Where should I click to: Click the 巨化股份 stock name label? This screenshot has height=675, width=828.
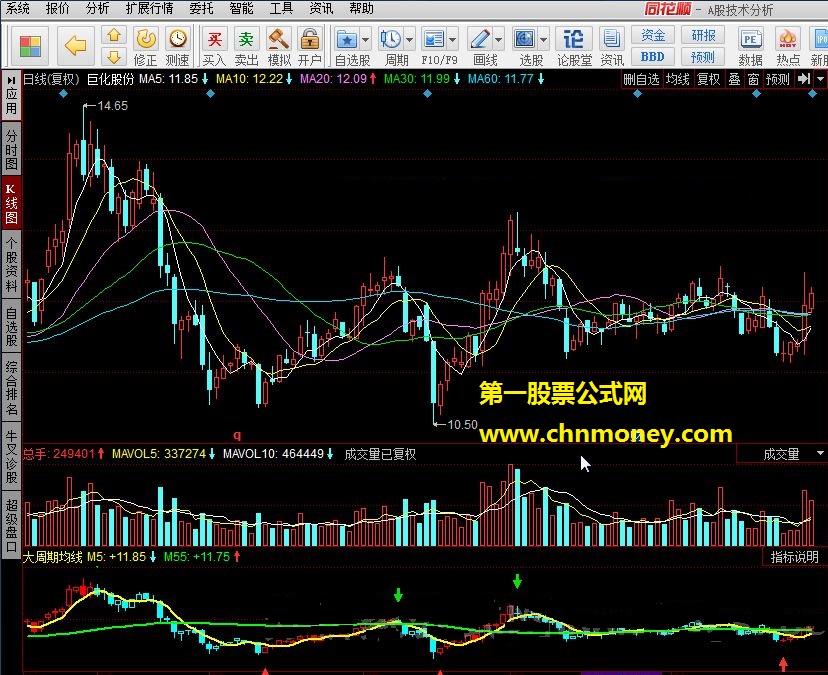[x=110, y=79]
